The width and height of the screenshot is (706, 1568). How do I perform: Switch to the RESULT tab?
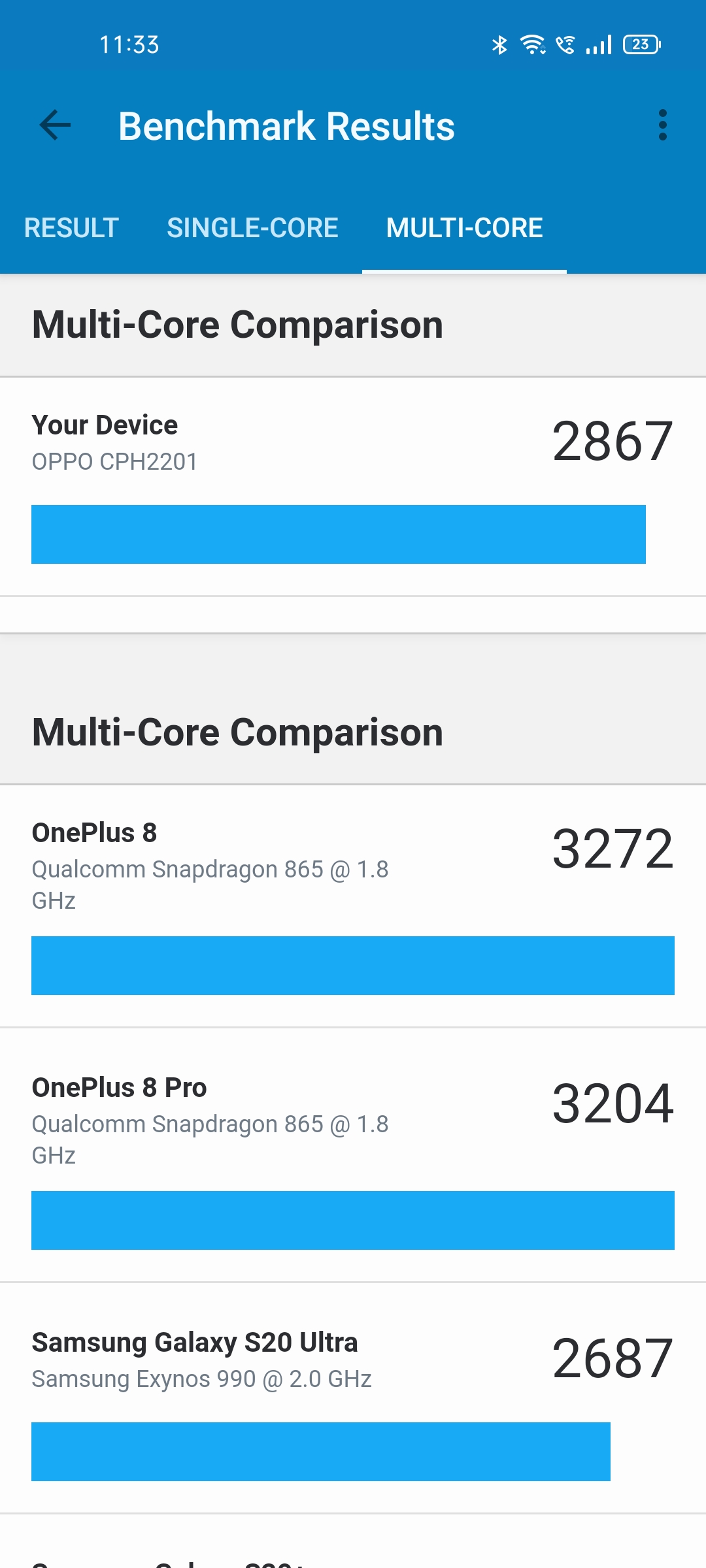pyautogui.click(x=71, y=228)
